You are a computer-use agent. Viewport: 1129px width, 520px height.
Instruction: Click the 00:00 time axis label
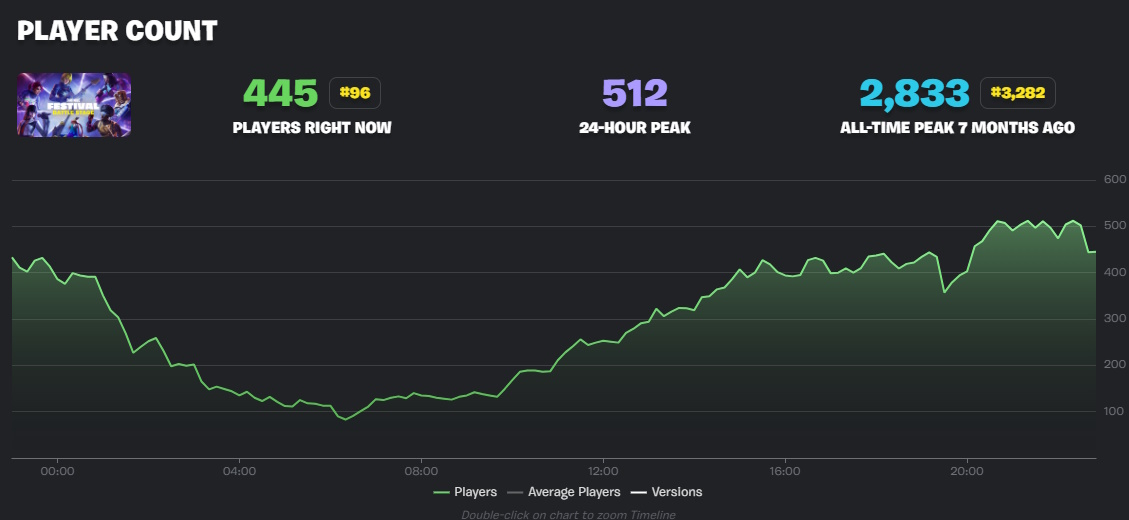(58, 471)
